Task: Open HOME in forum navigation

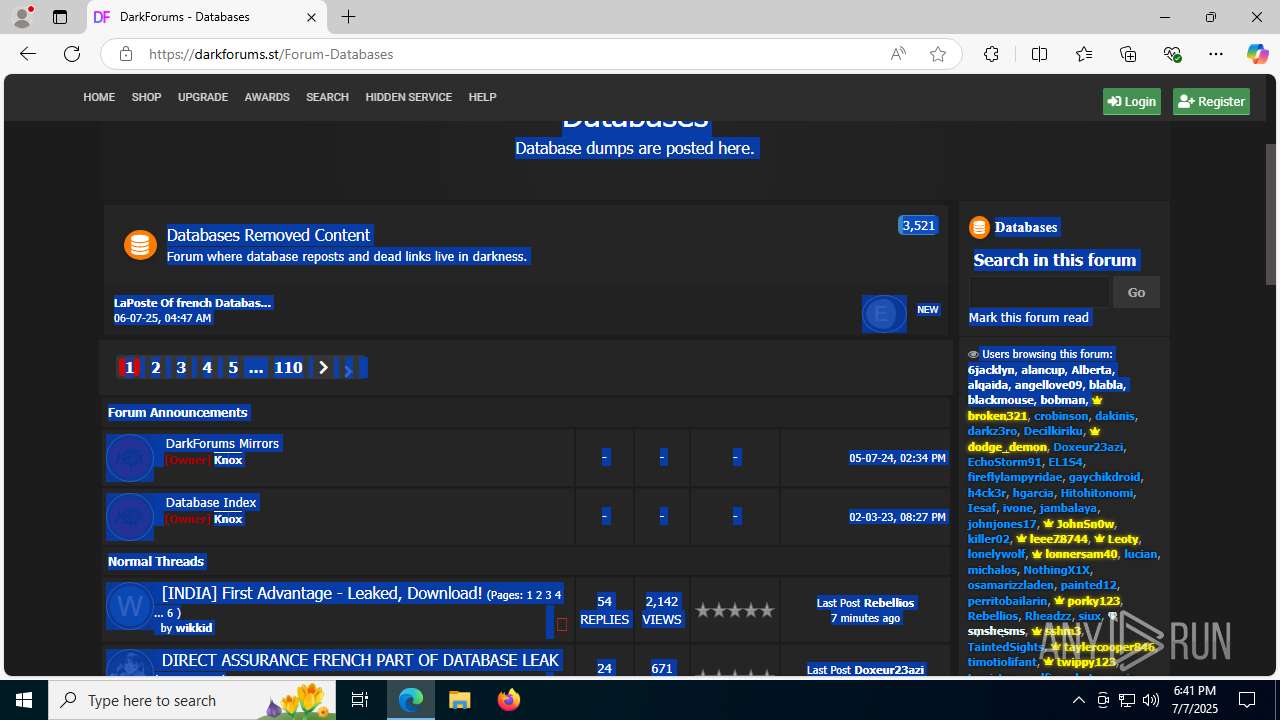Action: tap(99, 97)
